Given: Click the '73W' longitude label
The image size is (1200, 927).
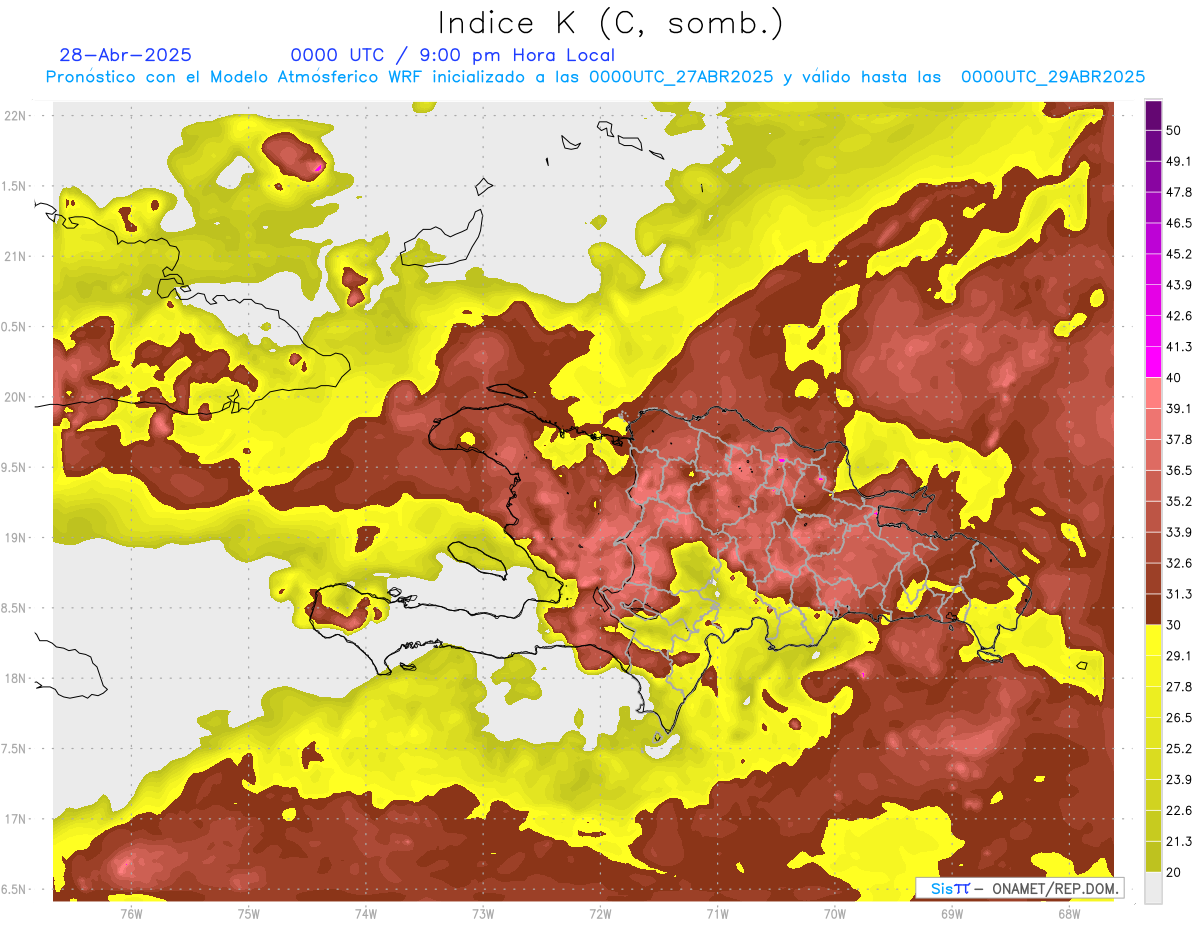Looking at the screenshot, I should point(483,913).
